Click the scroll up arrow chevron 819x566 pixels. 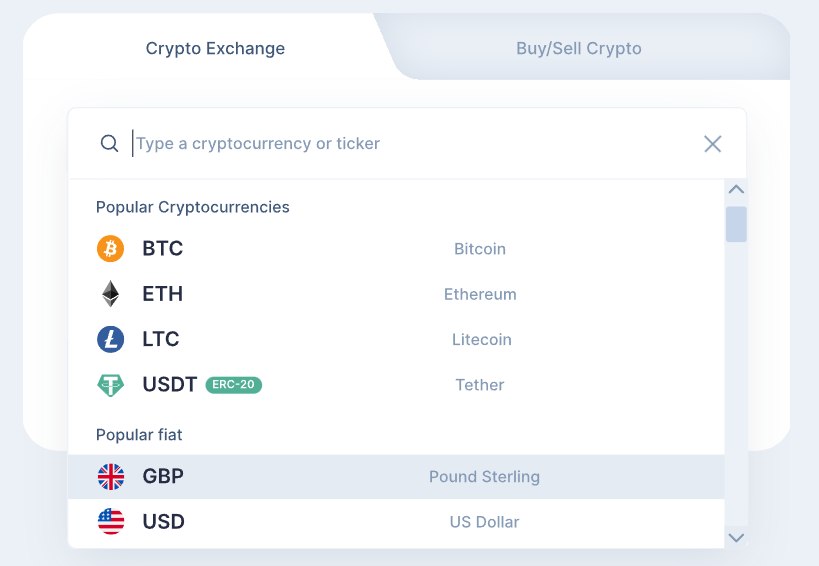pyautogui.click(x=736, y=189)
